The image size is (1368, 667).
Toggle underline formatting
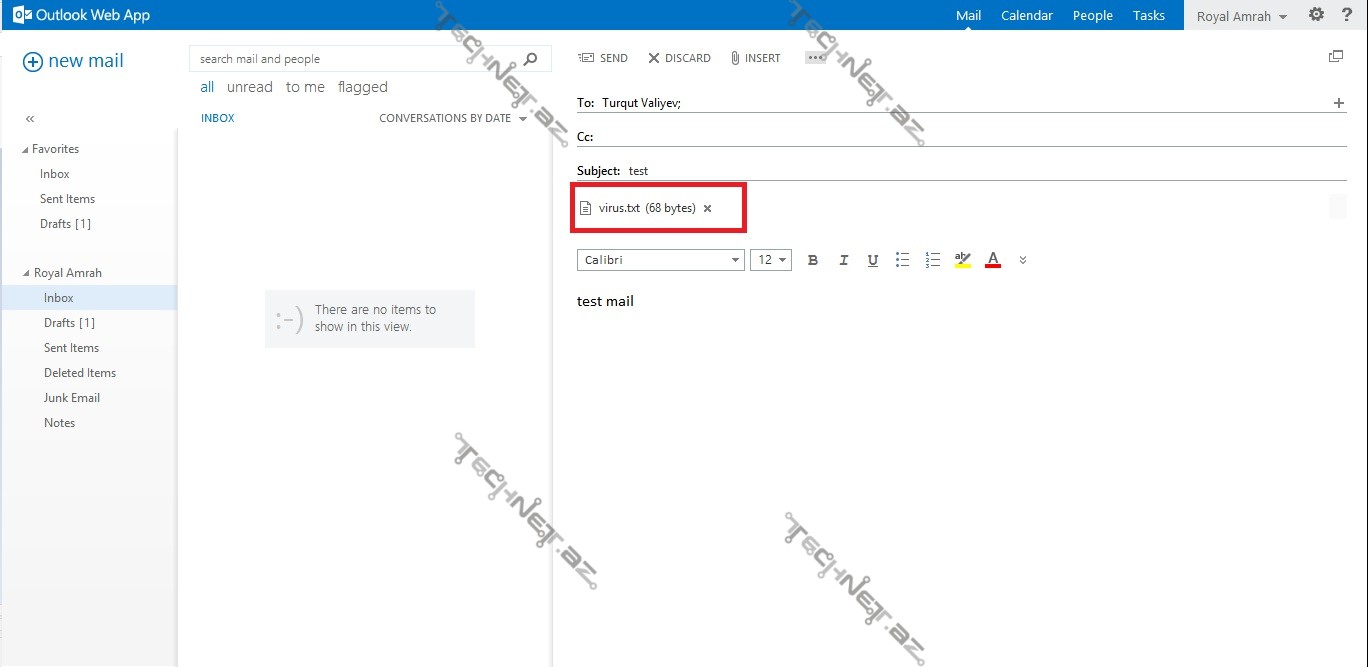pyautogui.click(x=872, y=260)
